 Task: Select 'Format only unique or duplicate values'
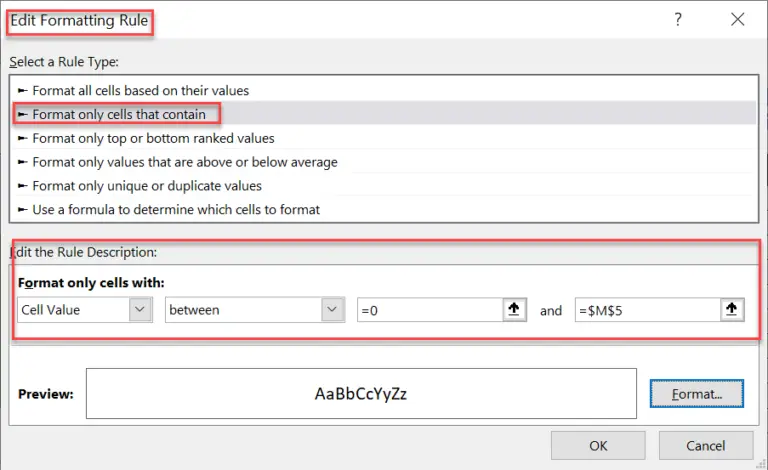[x=146, y=186]
